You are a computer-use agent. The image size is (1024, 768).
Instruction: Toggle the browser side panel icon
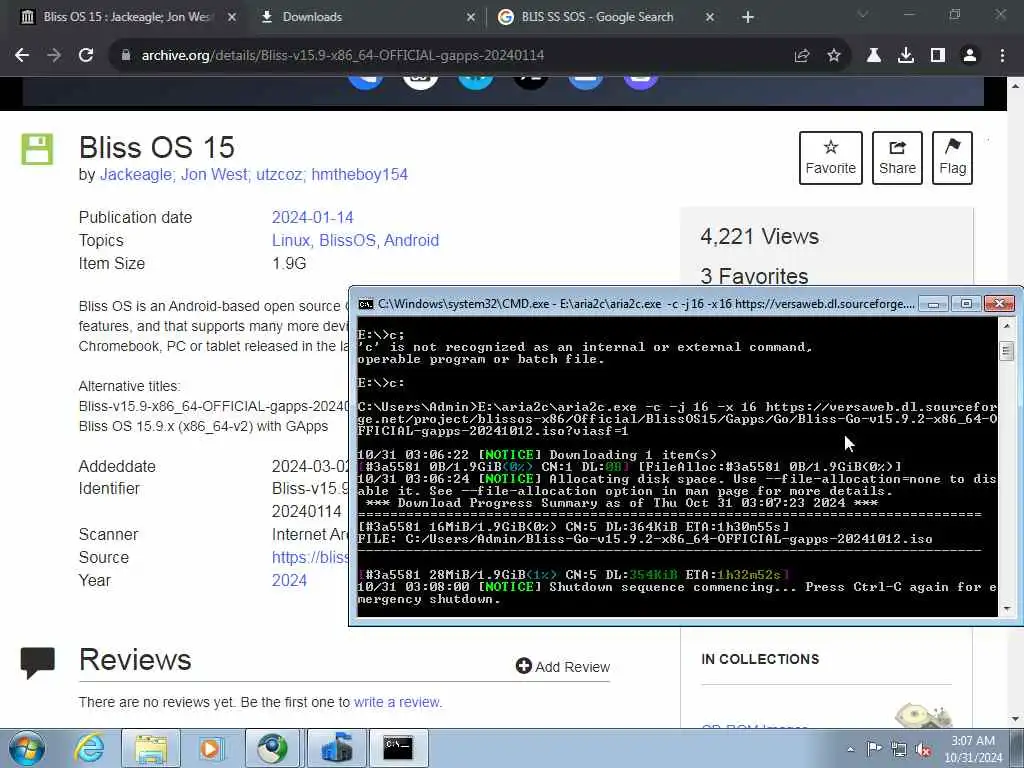click(x=938, y=56)
